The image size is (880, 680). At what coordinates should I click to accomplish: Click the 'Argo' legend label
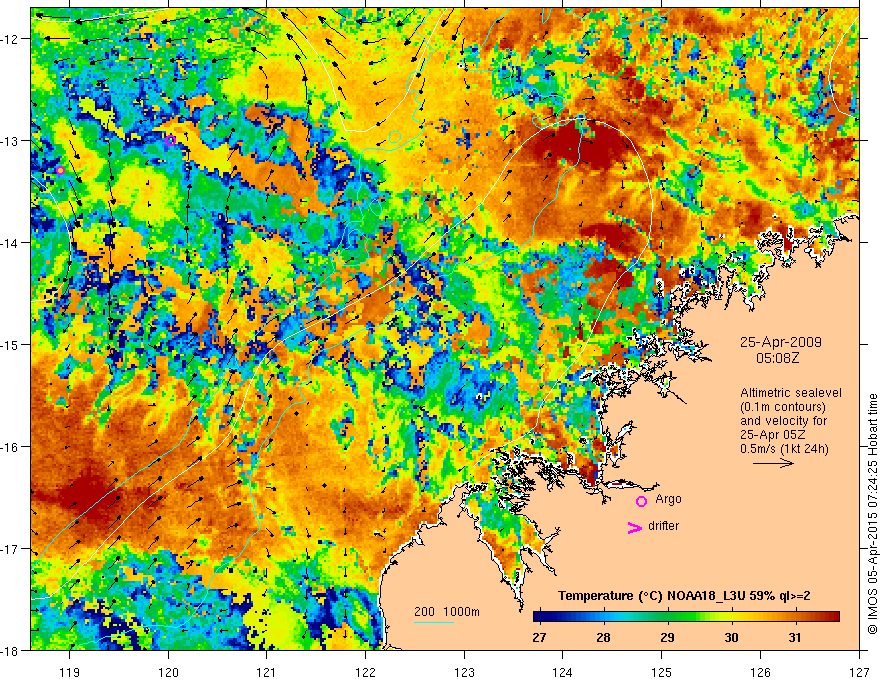point(668,499)
